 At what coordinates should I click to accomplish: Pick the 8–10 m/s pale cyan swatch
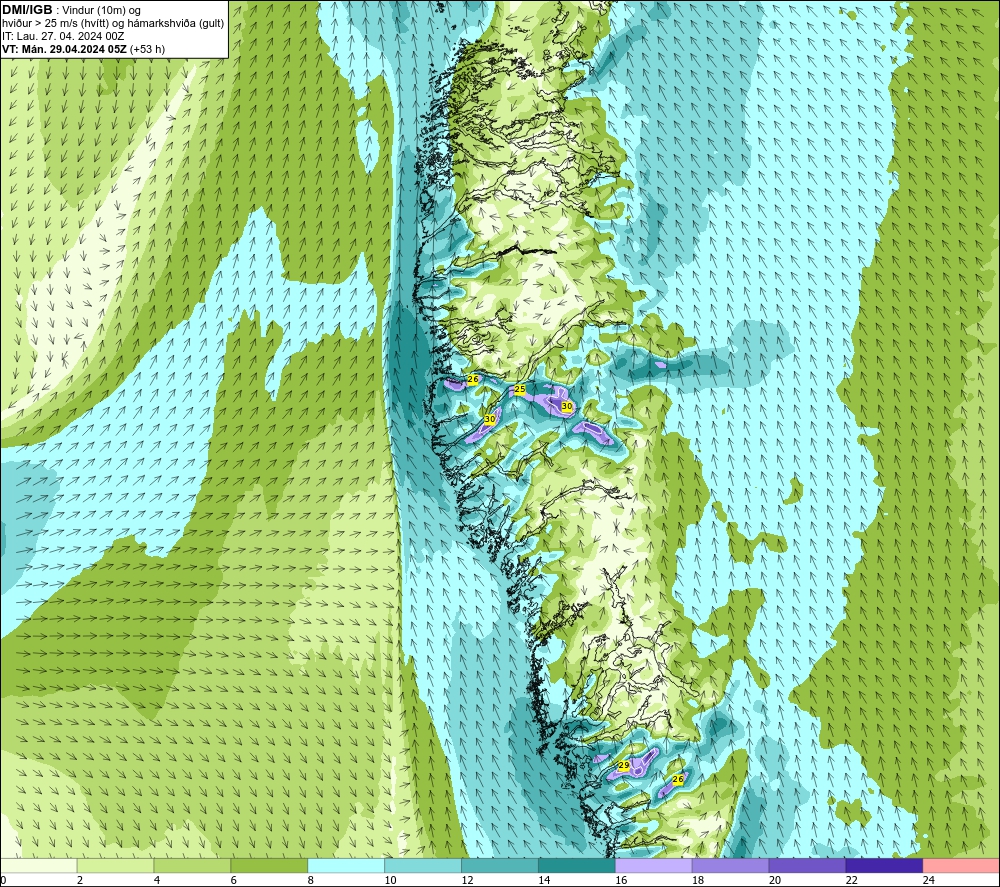pyautogui.click(x=346, y=866)
